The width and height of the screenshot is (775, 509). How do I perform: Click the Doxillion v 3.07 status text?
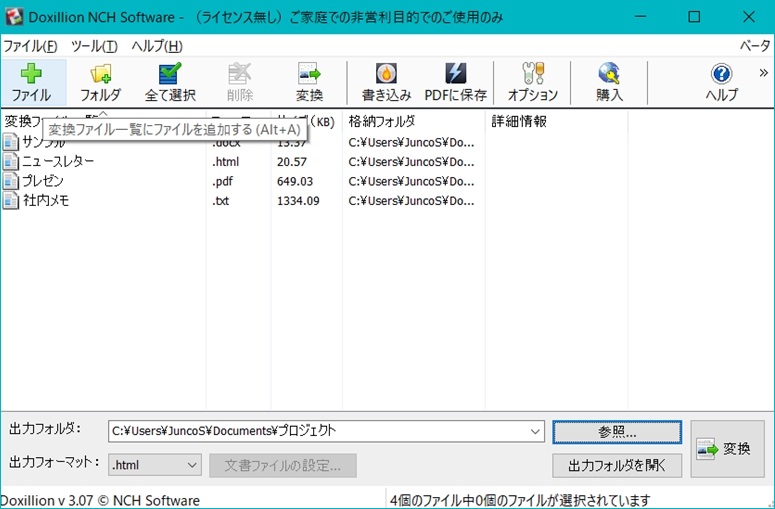[100, 500]
